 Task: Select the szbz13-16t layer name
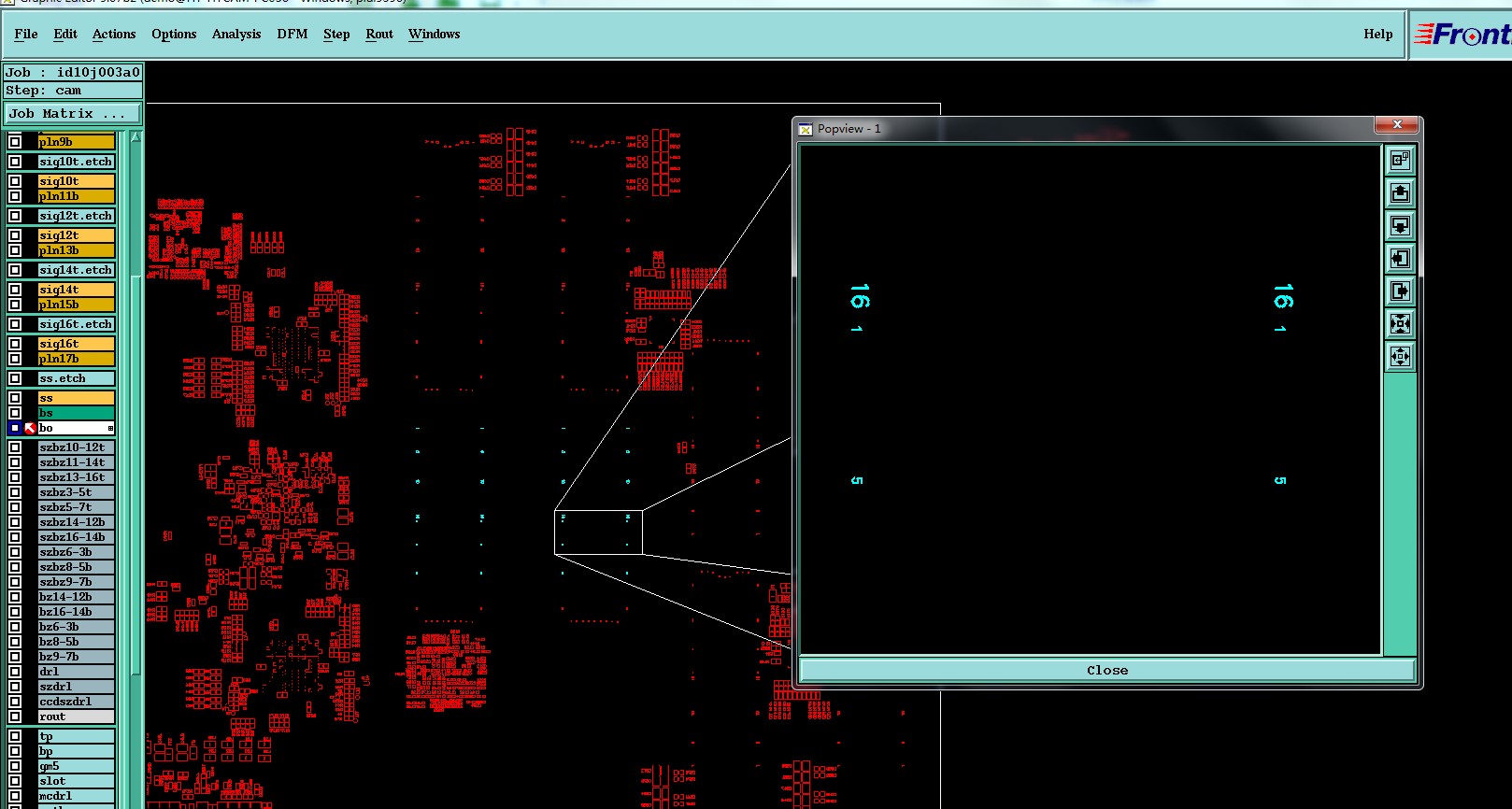click(x=77, y=477)
